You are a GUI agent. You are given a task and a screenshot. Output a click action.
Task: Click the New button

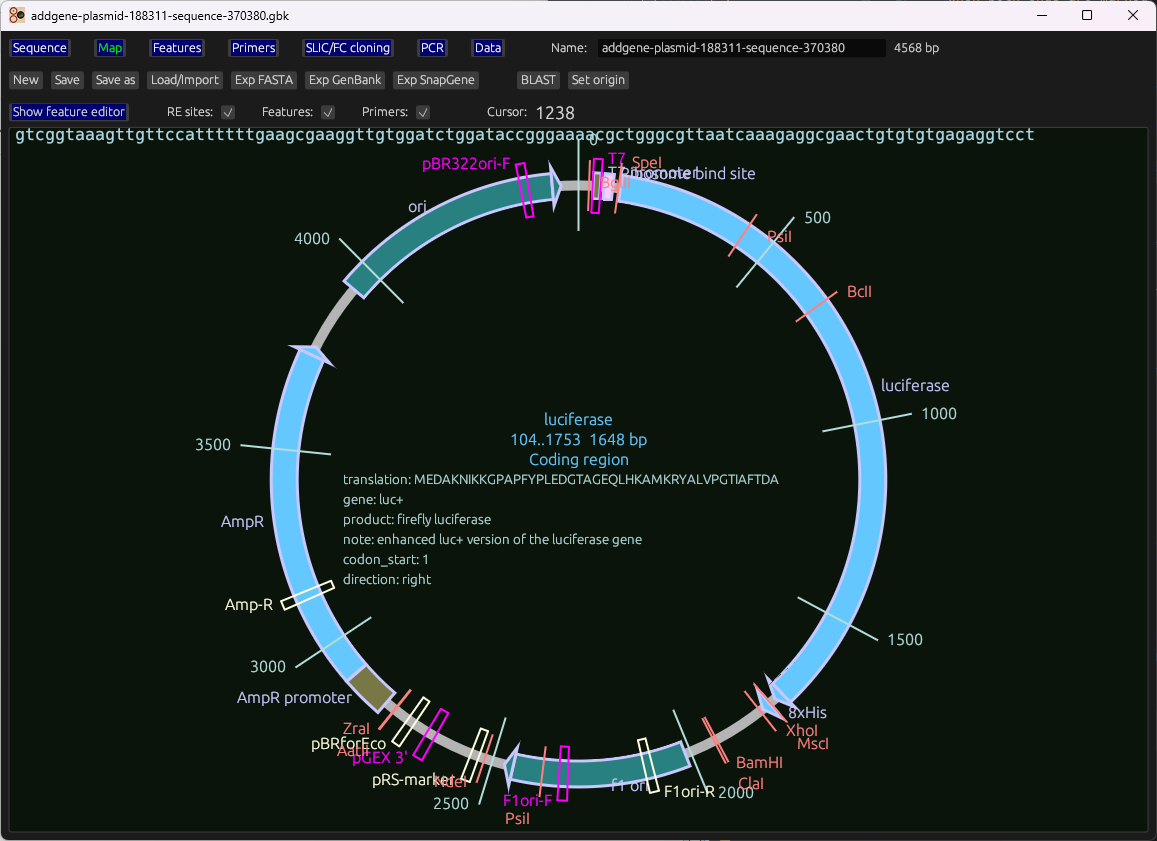pyautogui.click(x=26, y=80)
